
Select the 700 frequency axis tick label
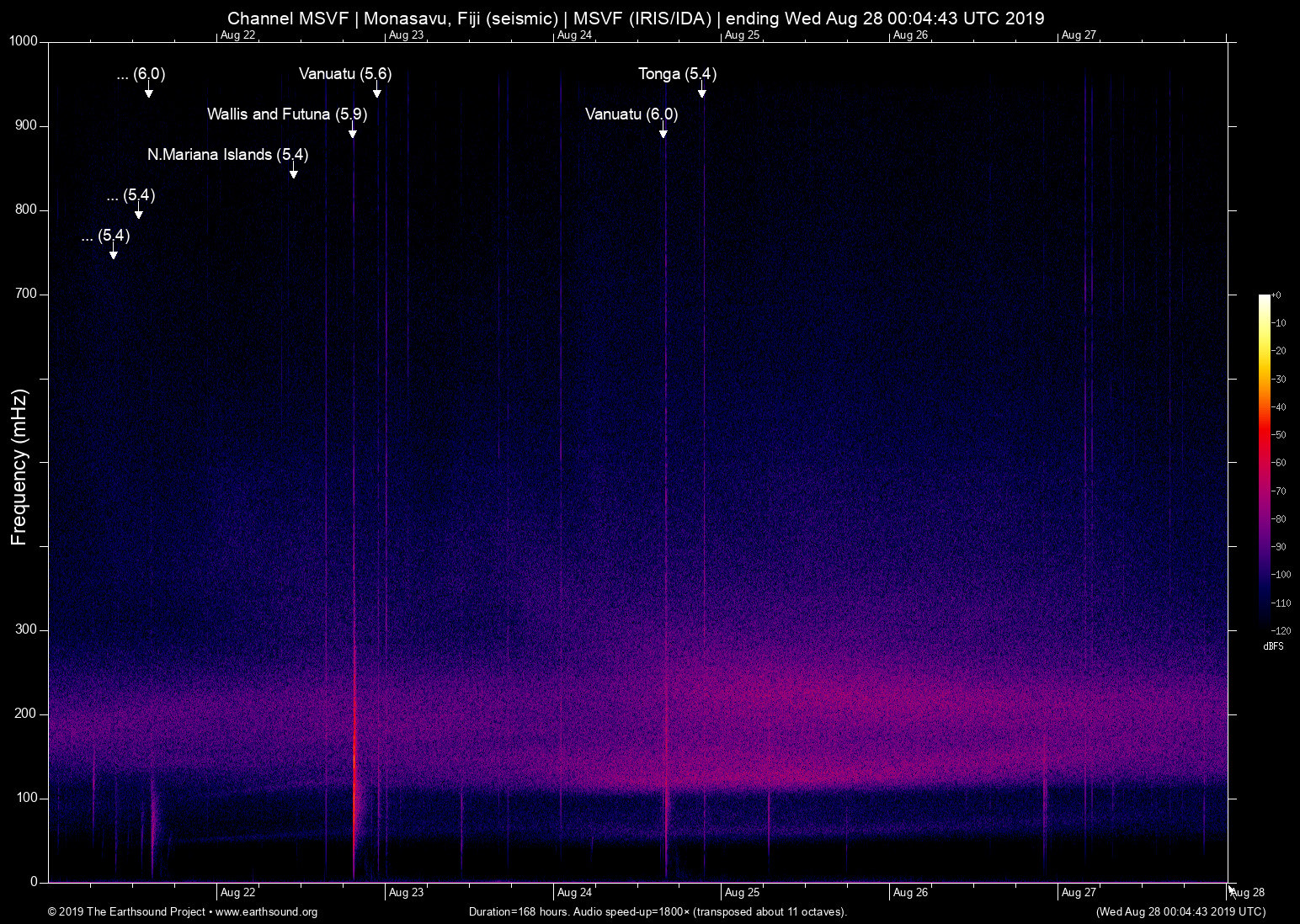pos(27,295)
